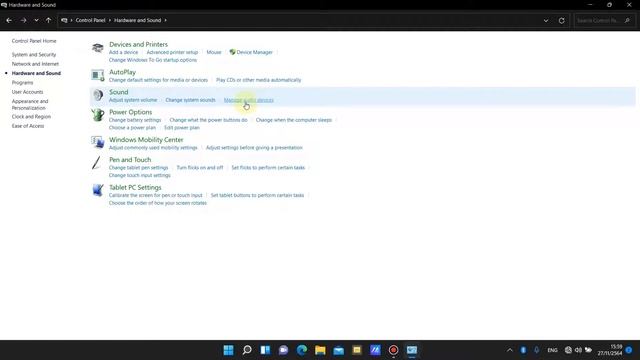
Task: Click the ENG language indicator
Action: pos(552,350)
